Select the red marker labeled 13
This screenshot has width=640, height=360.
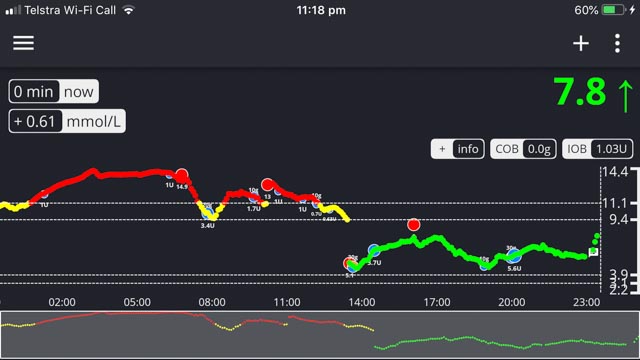[267, 185]
